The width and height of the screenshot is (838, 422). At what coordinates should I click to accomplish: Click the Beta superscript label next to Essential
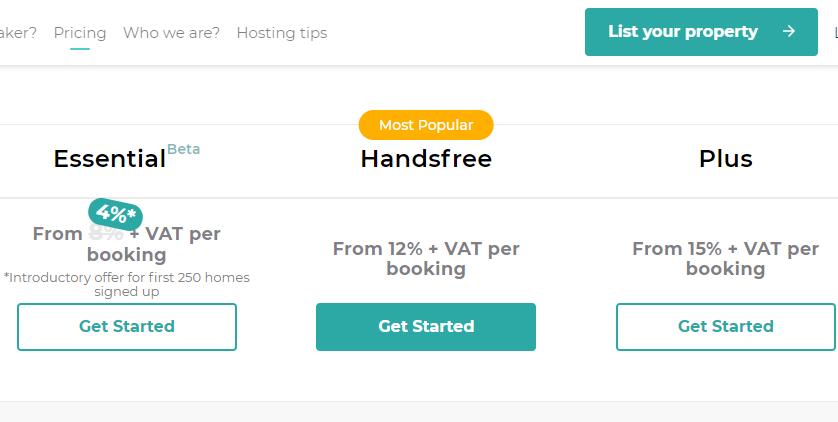pos(183,149)
